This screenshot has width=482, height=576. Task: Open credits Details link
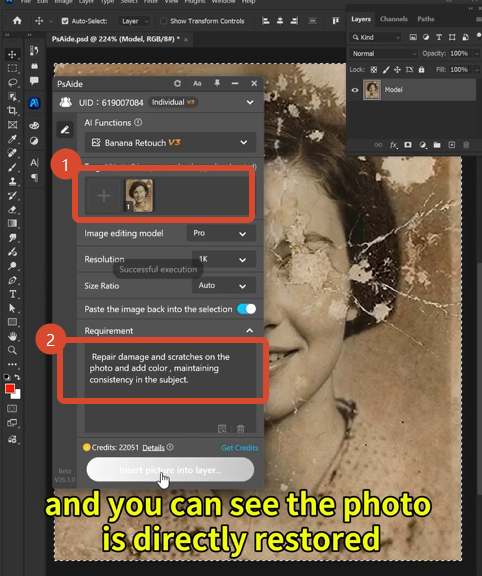coord(153,448)
